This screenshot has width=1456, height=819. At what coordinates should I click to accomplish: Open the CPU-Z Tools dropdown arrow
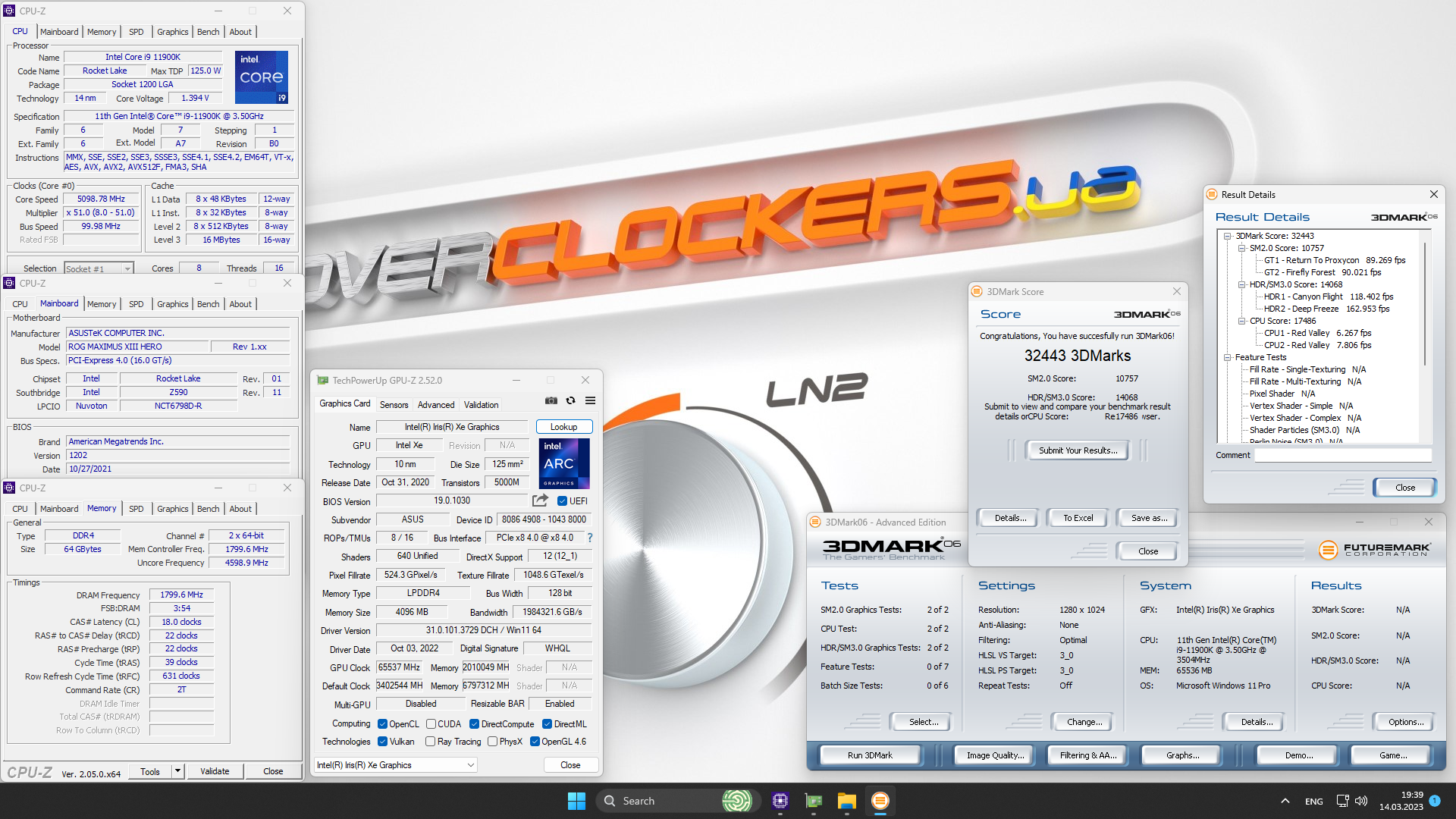177,771
